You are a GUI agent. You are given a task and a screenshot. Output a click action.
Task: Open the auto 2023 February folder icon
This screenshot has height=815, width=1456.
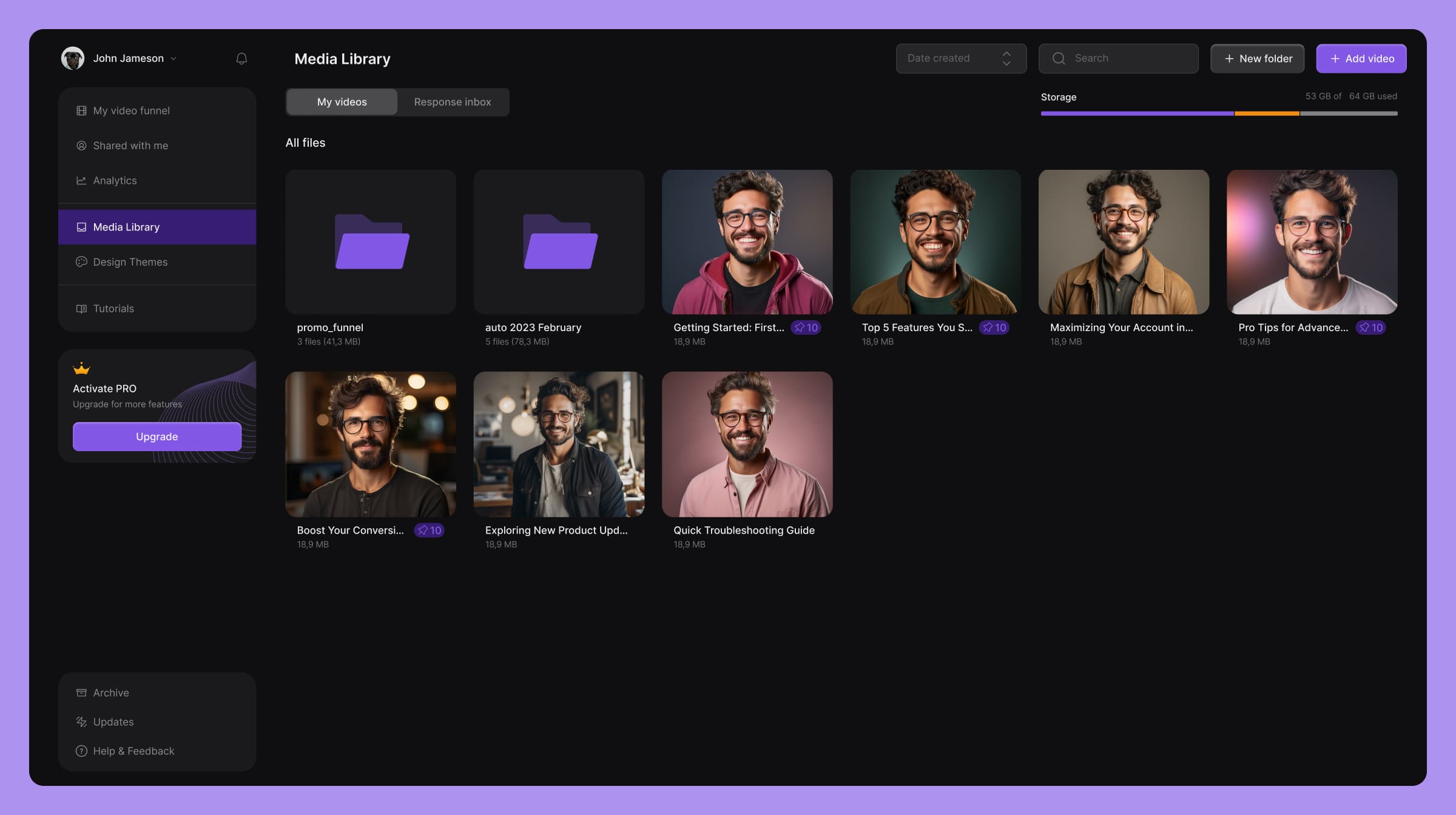560,241
